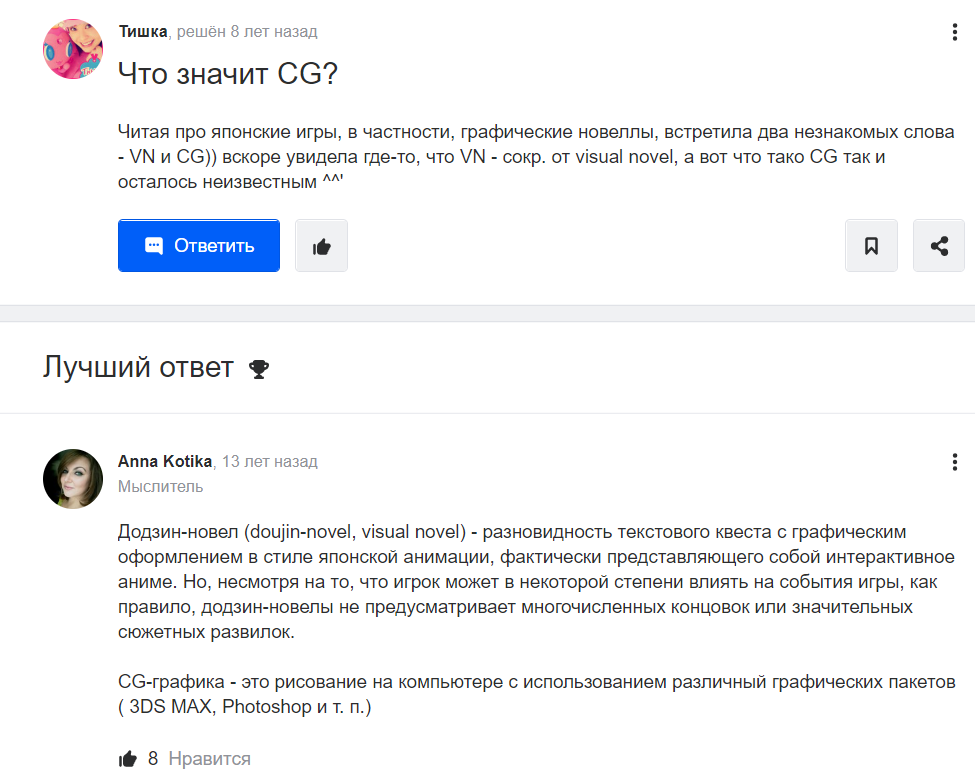Click the 'решён 8 лет назад' status text
This screenshot has height=780, width=975.
(247, 31)
